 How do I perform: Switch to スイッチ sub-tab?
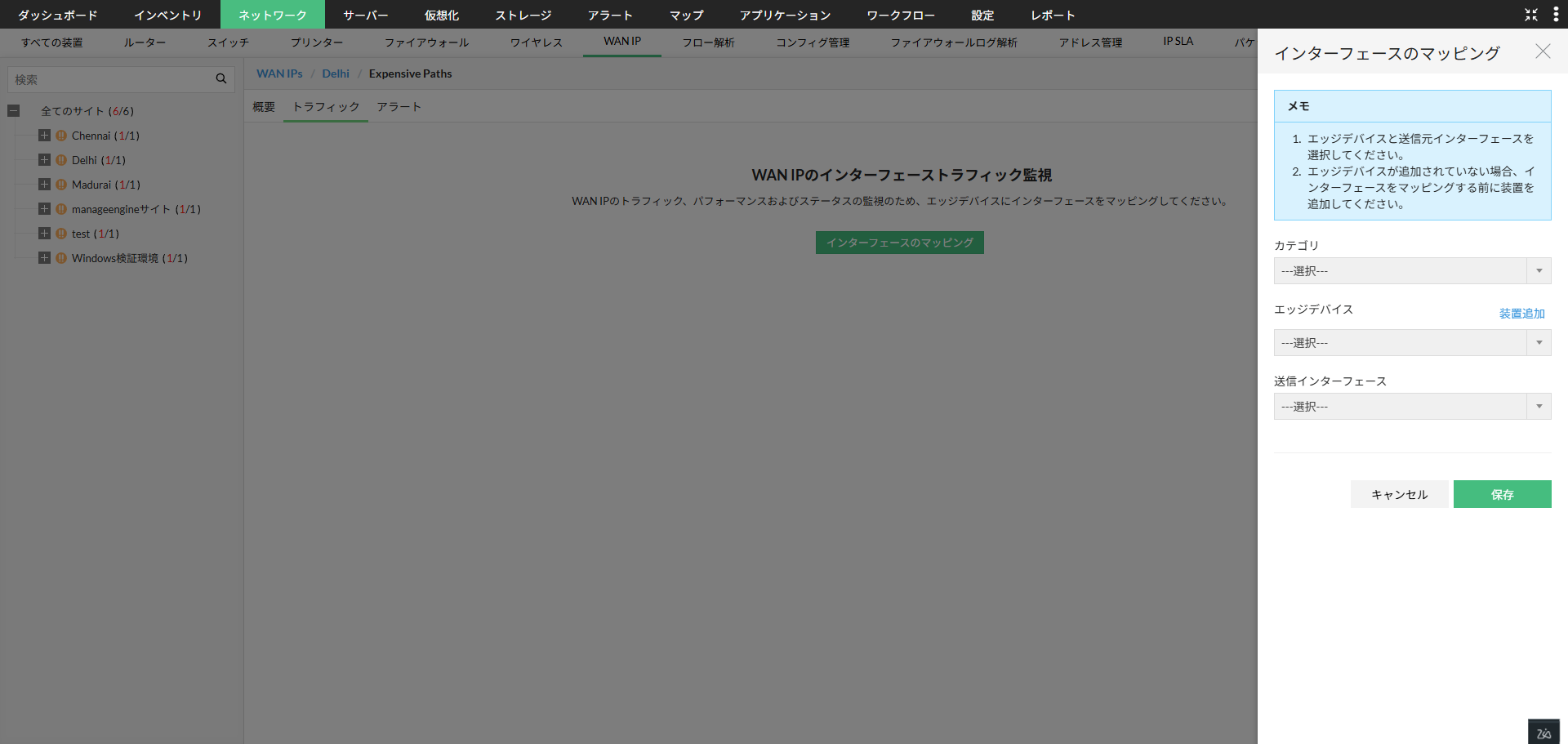click(x=229, y=42)
